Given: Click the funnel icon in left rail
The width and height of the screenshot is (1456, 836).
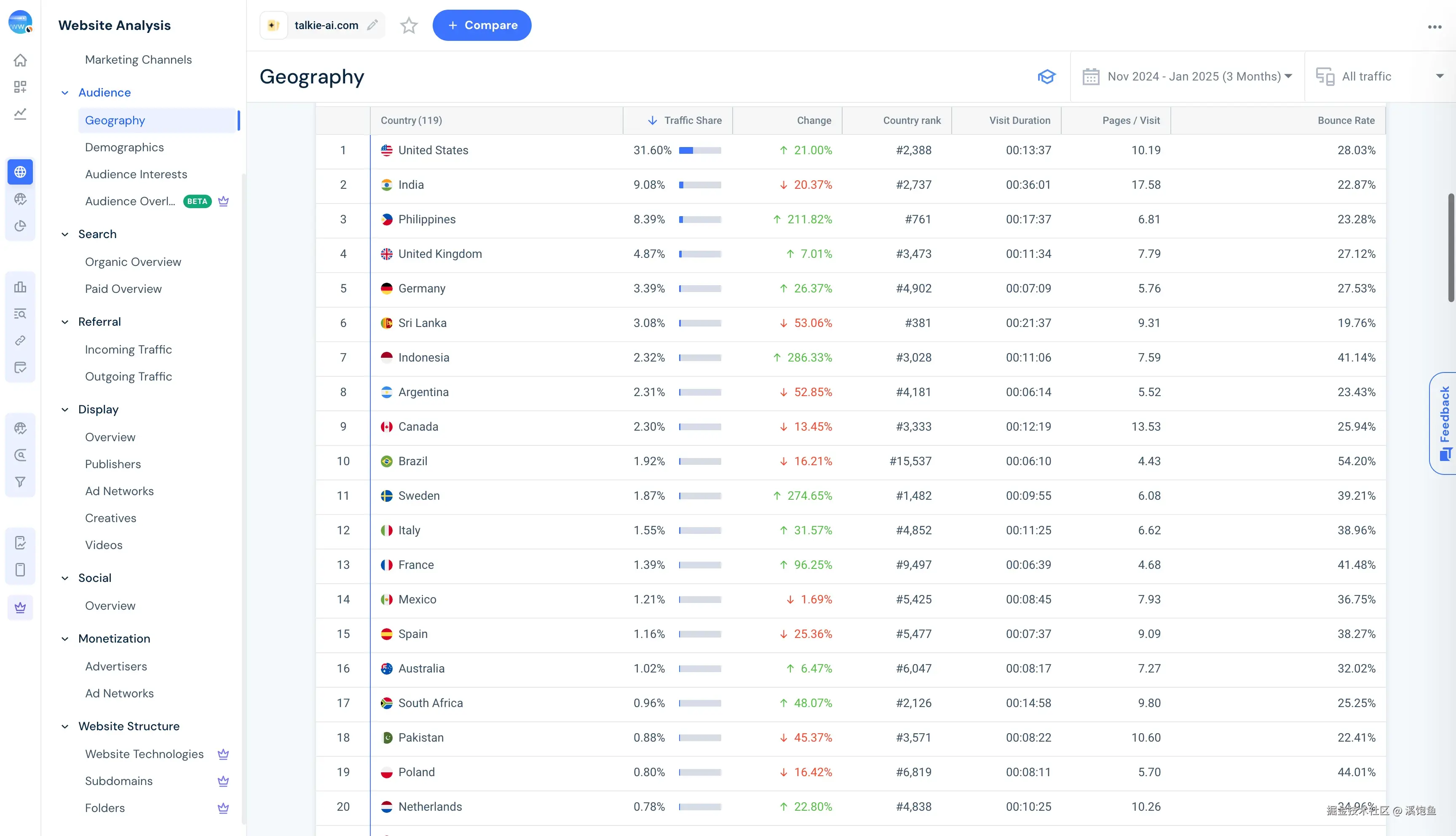Looking at the screenshot, I should 20,482.
